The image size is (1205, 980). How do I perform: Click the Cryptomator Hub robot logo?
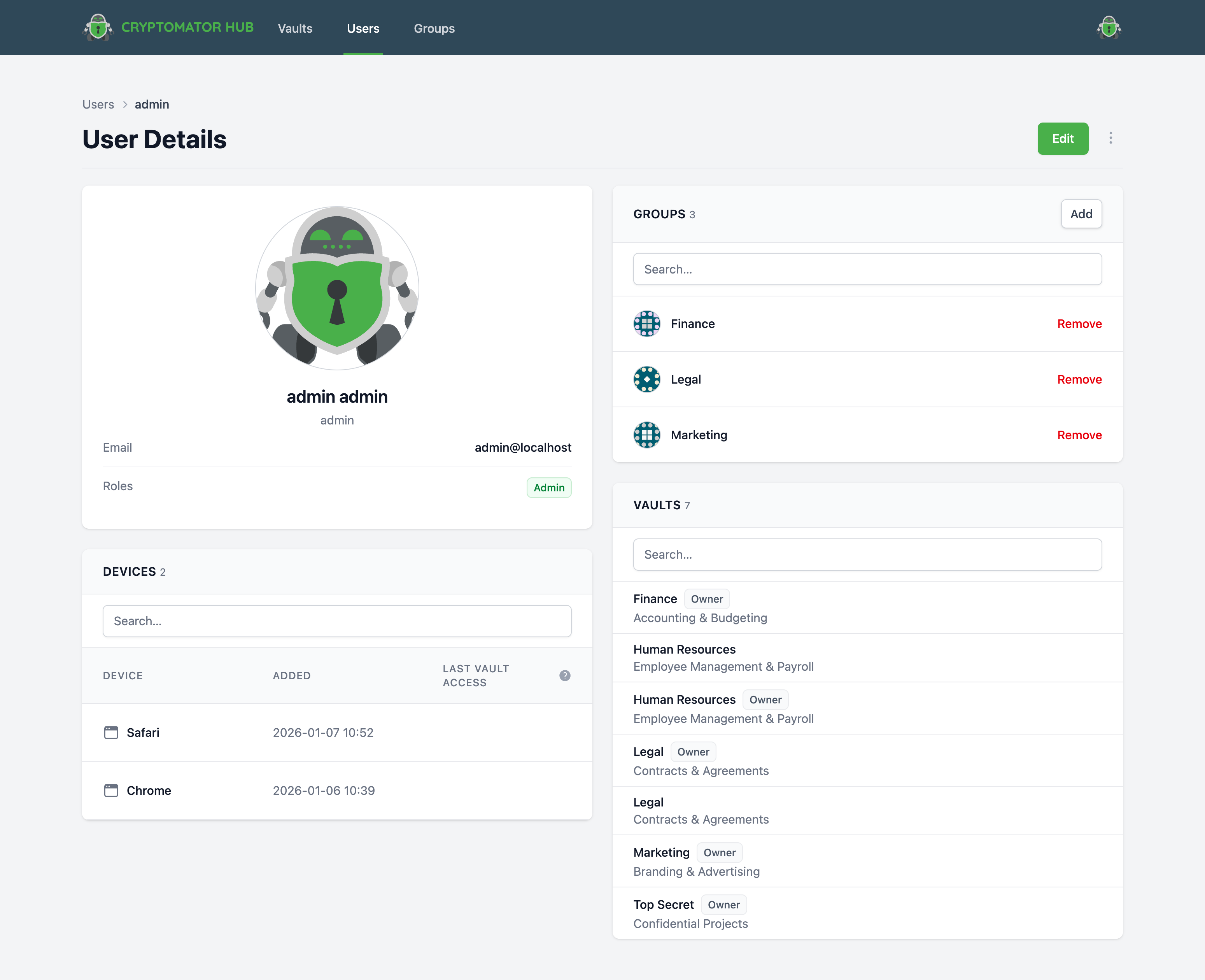pyautogui.click(x=98, y=28)
